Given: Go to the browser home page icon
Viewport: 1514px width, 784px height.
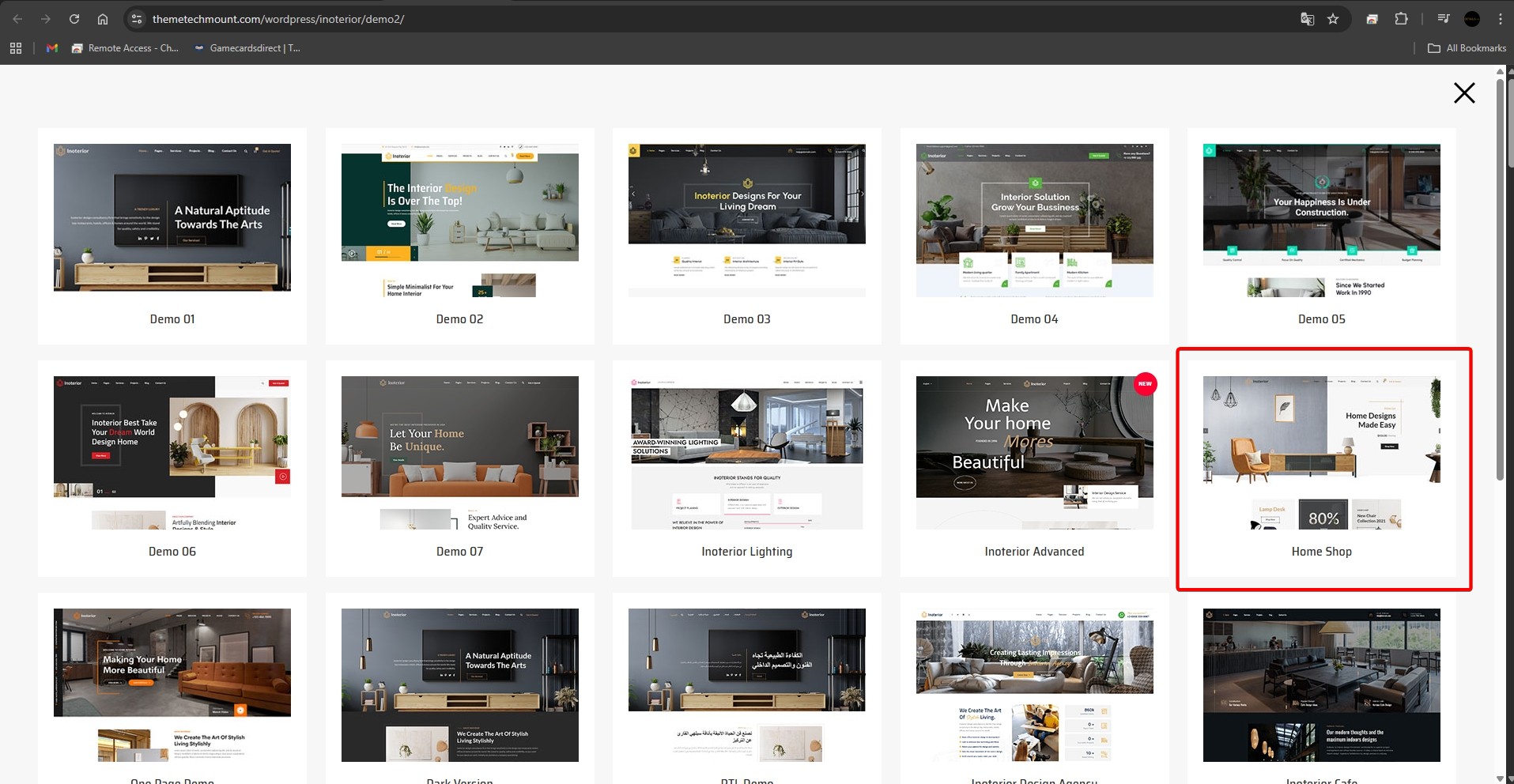Looking at the screenshot, I should [x=103, y=19].
